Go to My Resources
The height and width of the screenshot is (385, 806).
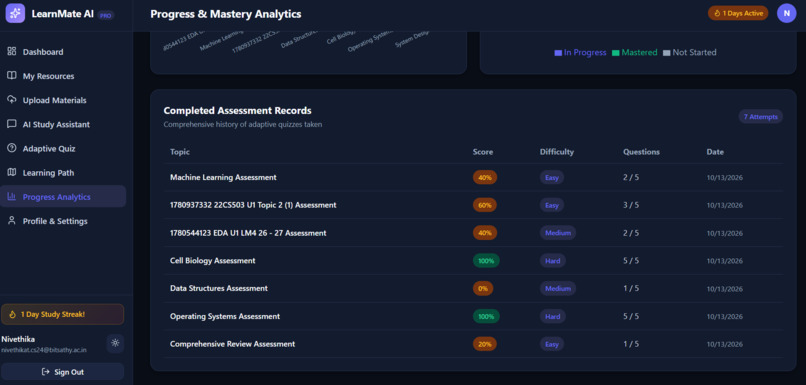coord(63,76)
